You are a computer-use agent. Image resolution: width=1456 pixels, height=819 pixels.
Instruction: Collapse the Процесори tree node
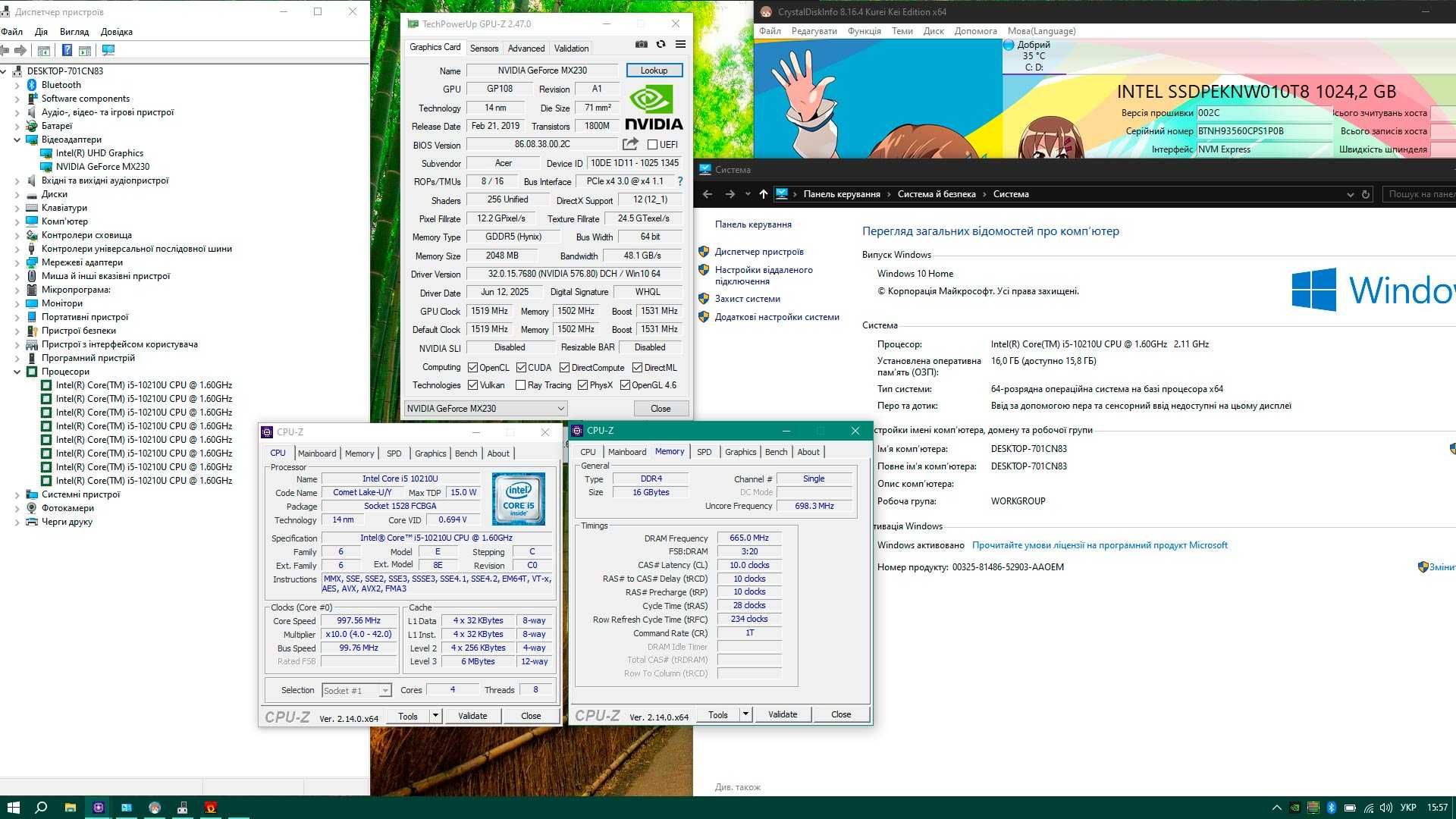17,372
